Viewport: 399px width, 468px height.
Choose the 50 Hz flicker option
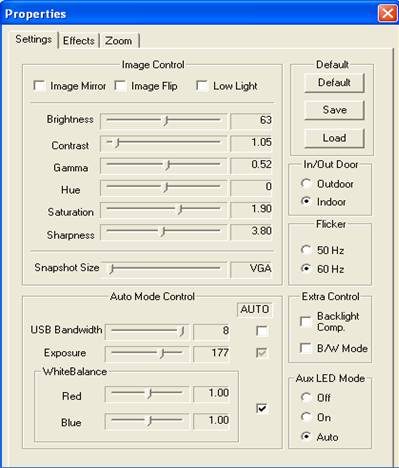tap(306, 250)
